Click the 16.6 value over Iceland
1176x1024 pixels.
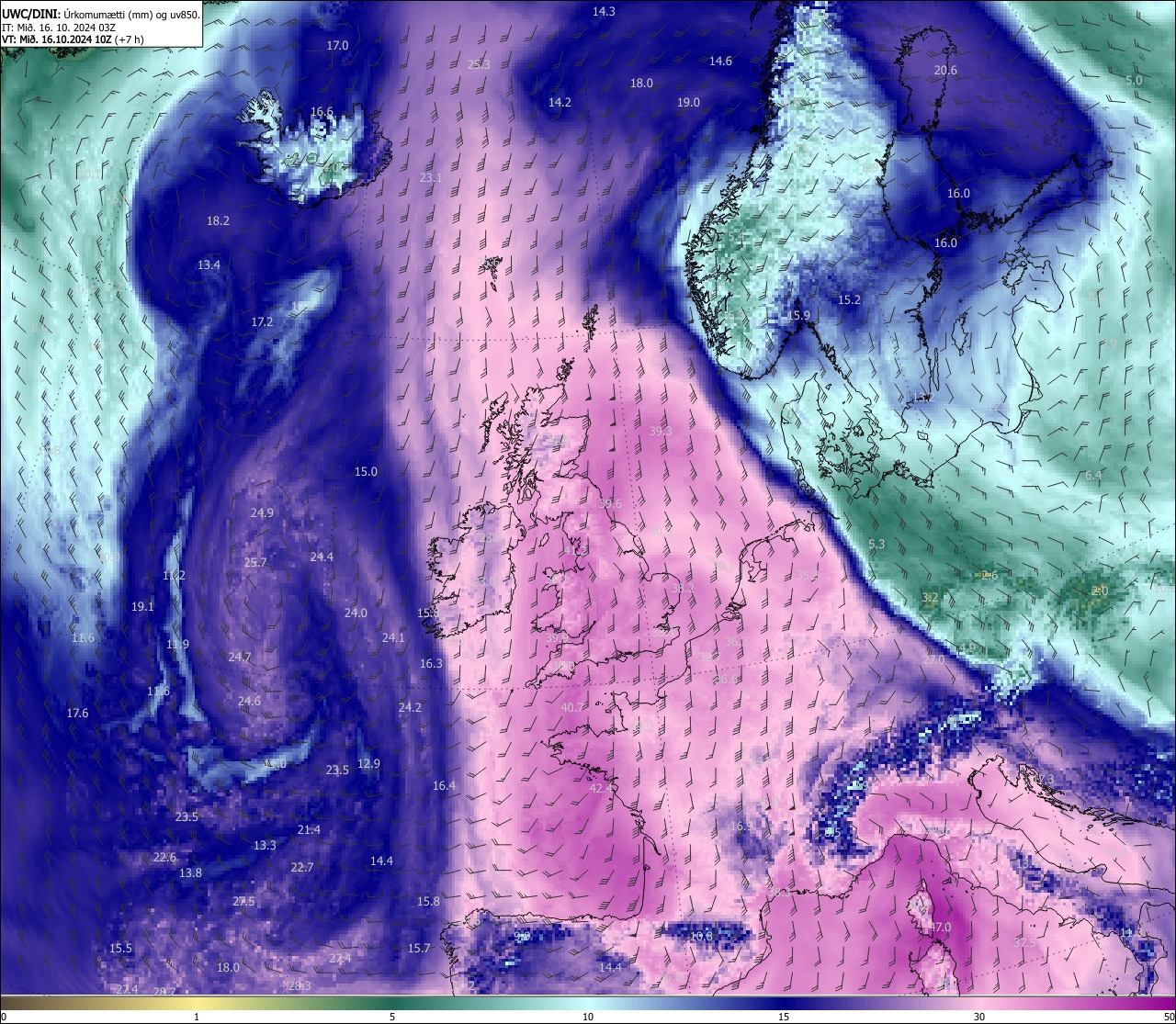tap(322, 111)
